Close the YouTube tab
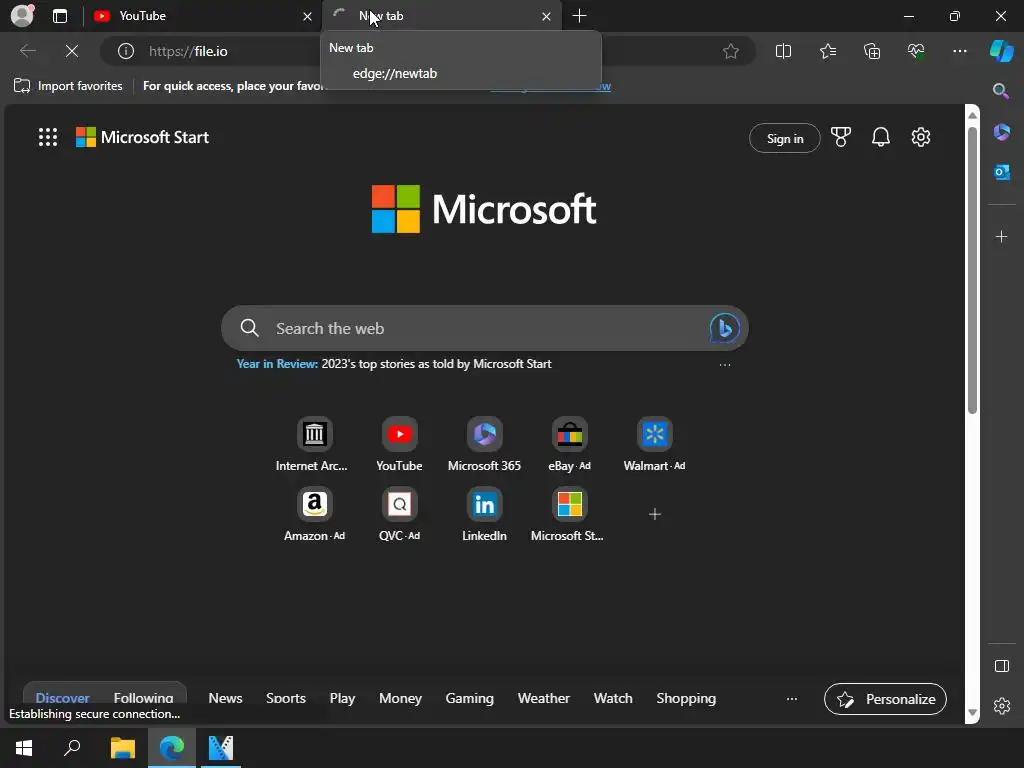Screen dimensions: 1024x768 click(x=307, y=16)
